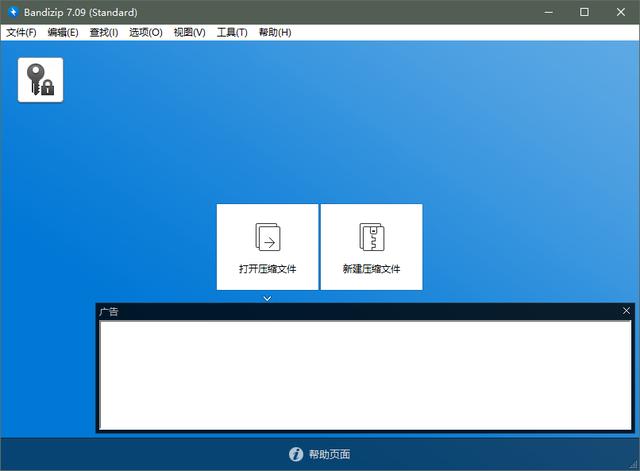Click the Bandizip logo in title bar
Viewport: 640px width, 471px height.
(x=13, y=12)
